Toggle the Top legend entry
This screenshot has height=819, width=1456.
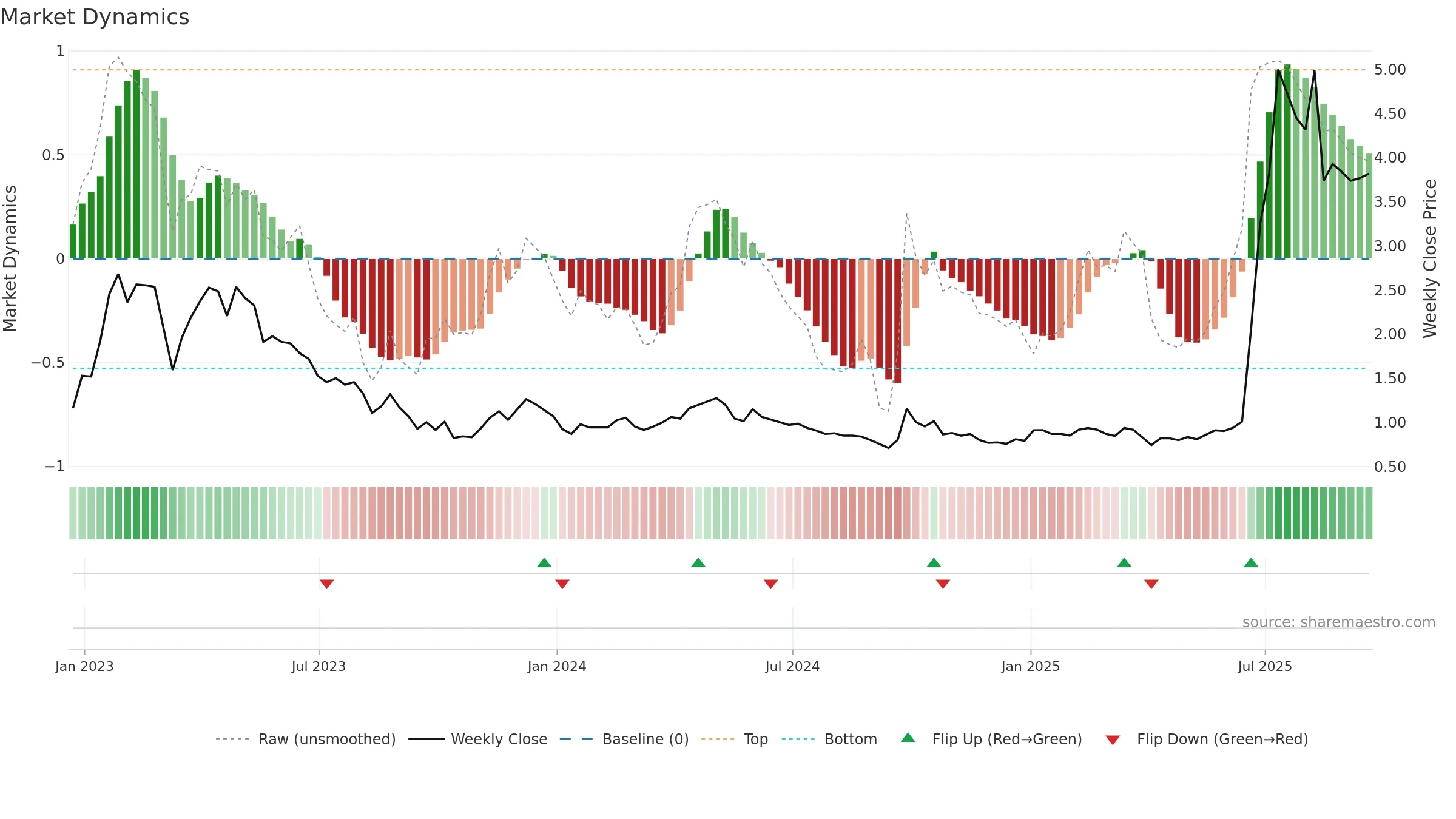coord(734,739)
